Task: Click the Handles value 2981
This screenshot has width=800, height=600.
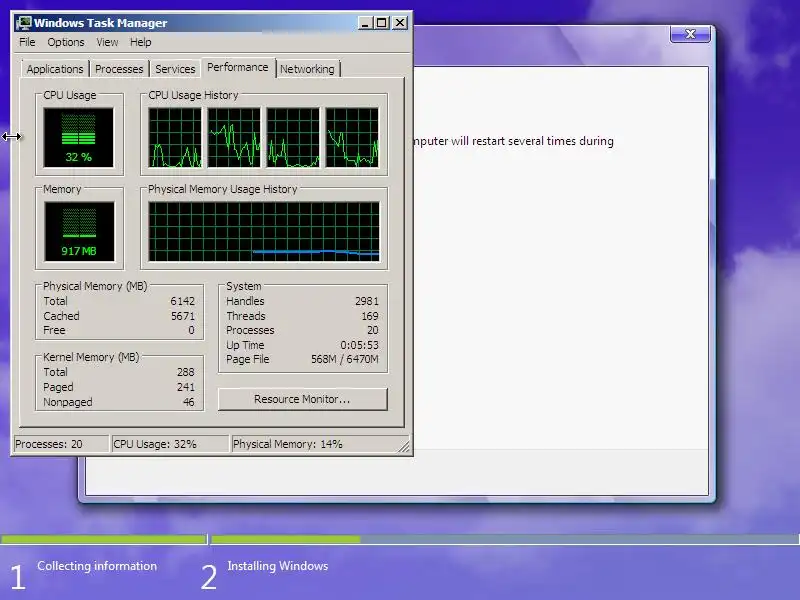Action: pos(367,301)
